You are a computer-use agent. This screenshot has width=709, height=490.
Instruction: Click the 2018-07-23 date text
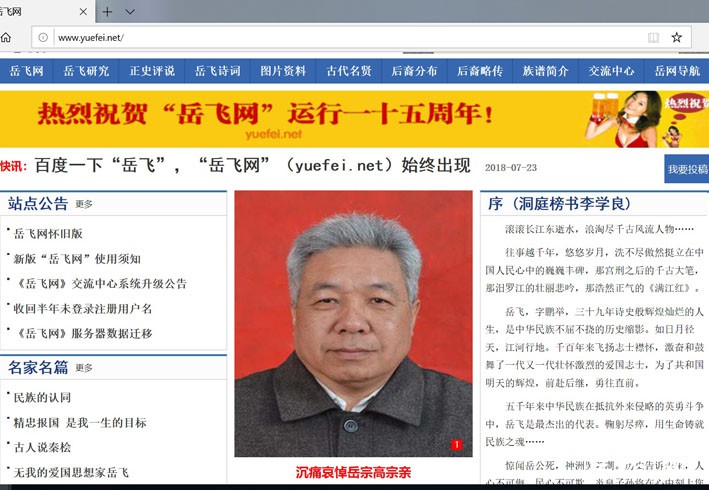point(511,168)
